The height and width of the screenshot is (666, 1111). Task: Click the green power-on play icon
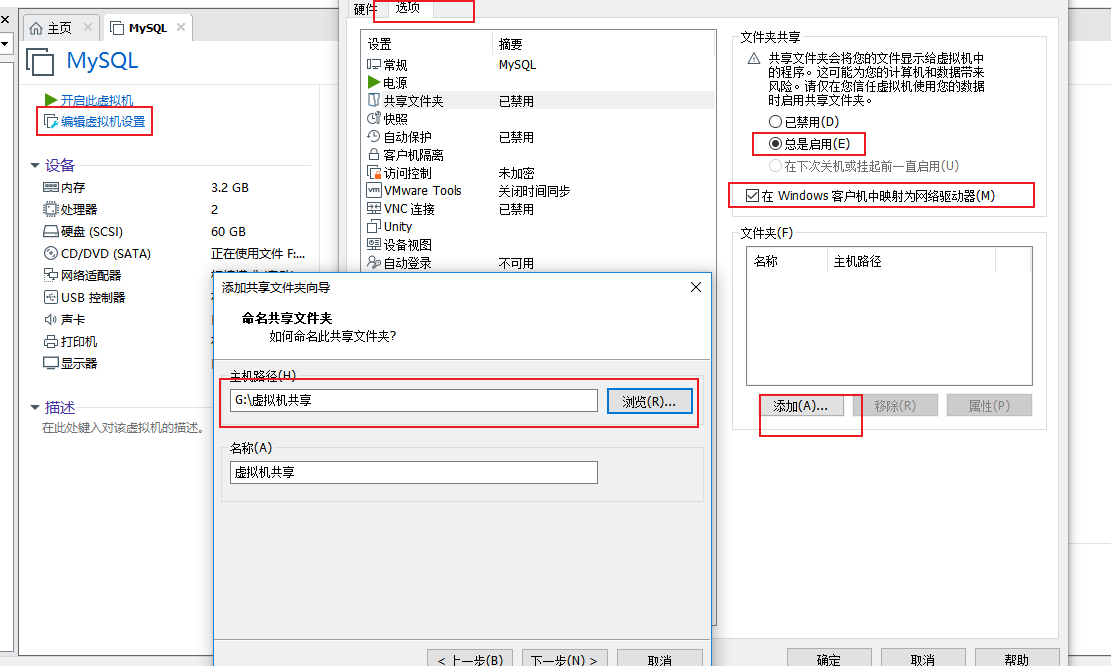(51, 100)
